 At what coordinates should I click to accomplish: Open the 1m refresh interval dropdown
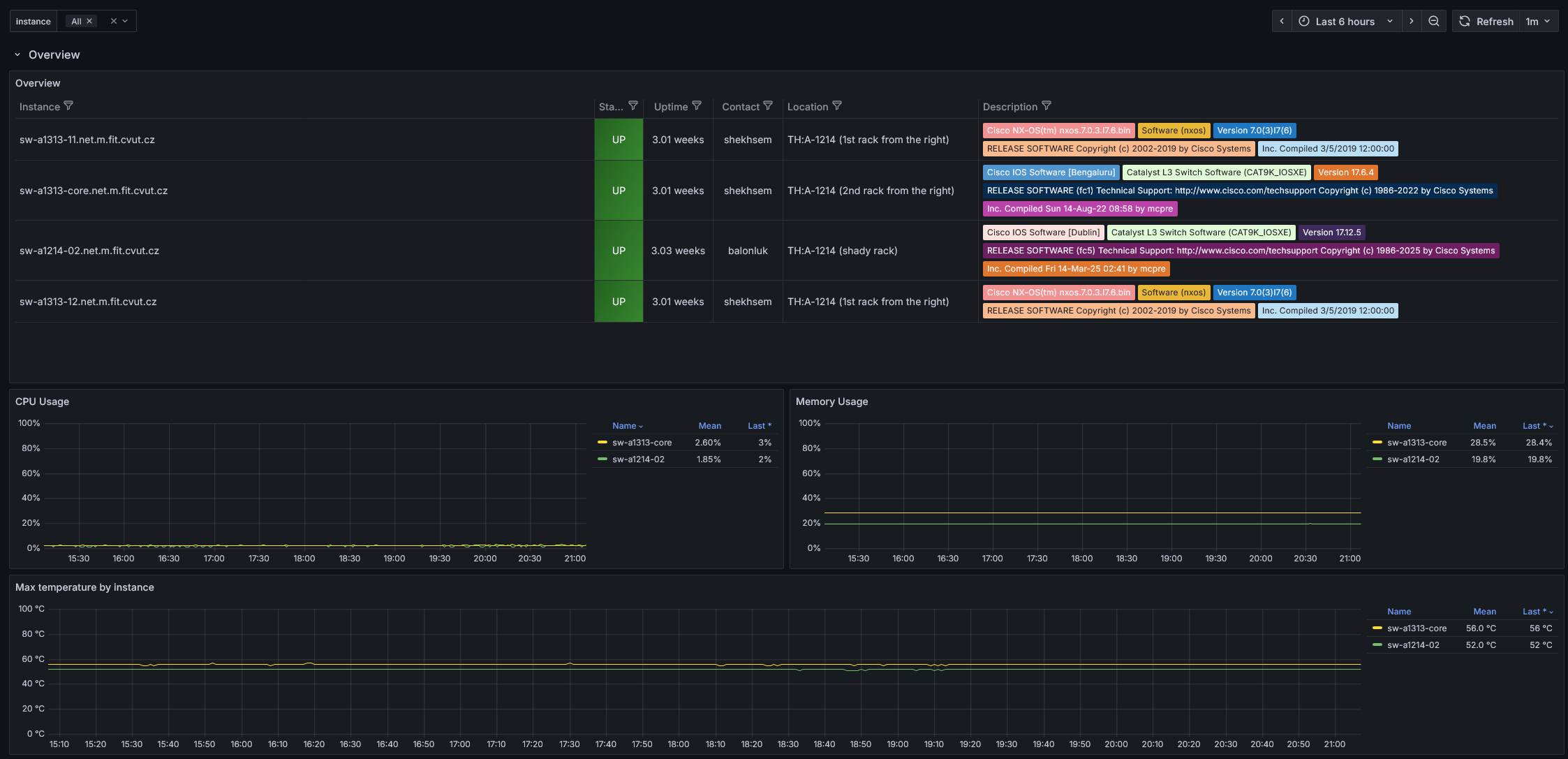coord(1539,21)
